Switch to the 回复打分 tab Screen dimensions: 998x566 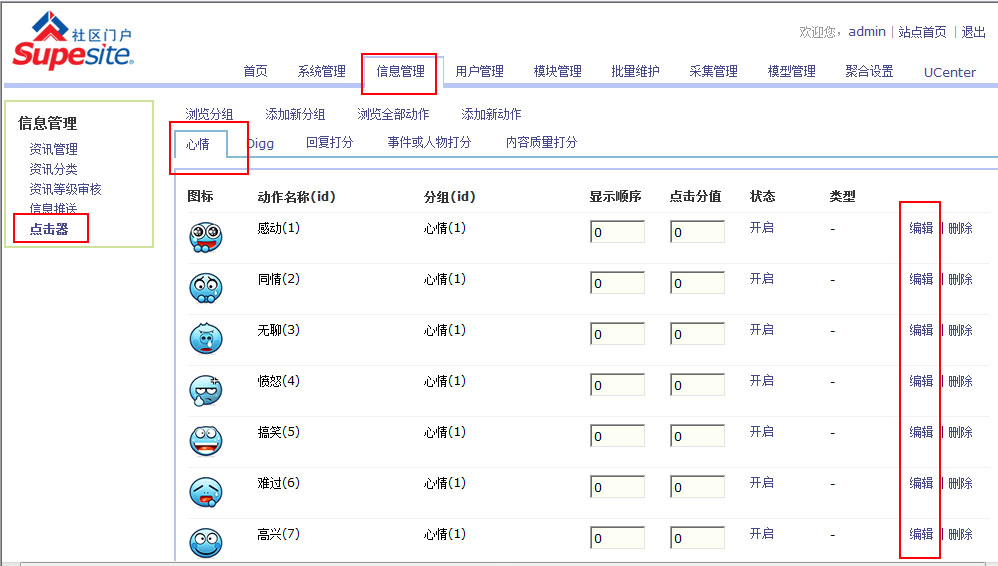point(330,142)
